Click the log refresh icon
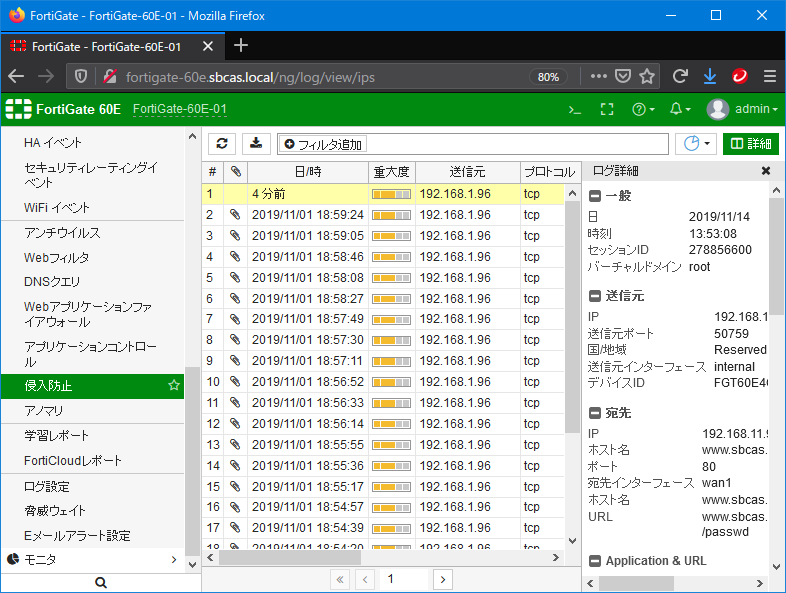This screenshot has width=786, height=593. click(222, 144)
